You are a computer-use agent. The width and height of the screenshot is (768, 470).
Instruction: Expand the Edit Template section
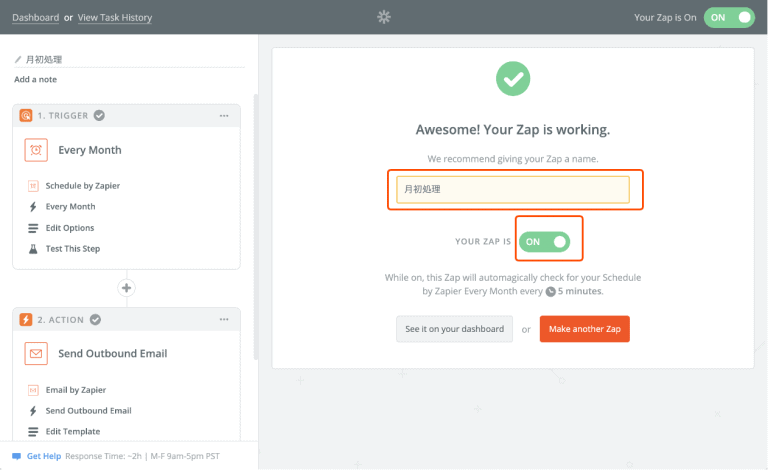(x=73, y=431)
